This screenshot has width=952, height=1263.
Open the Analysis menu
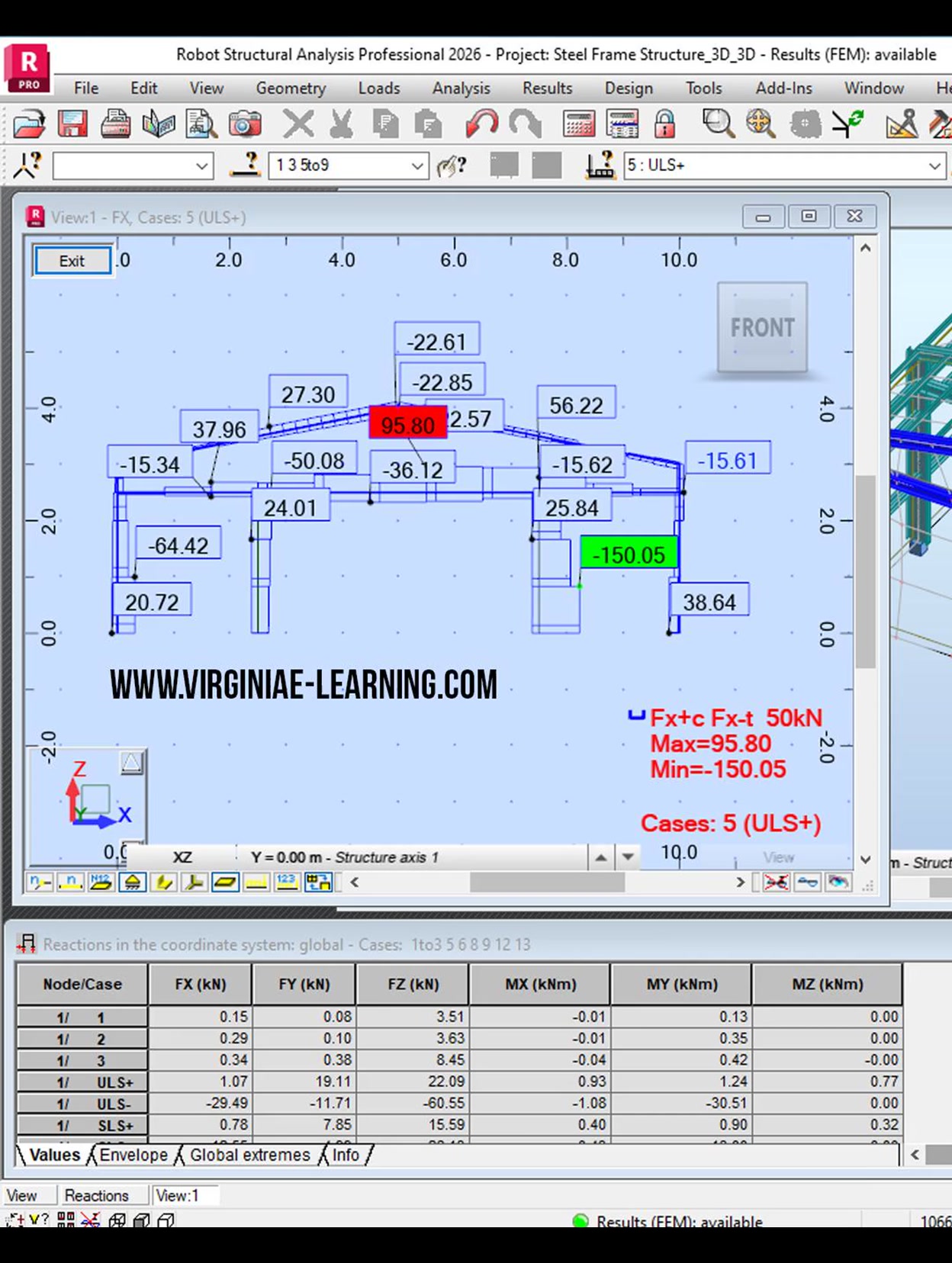[x=461, y=88]
